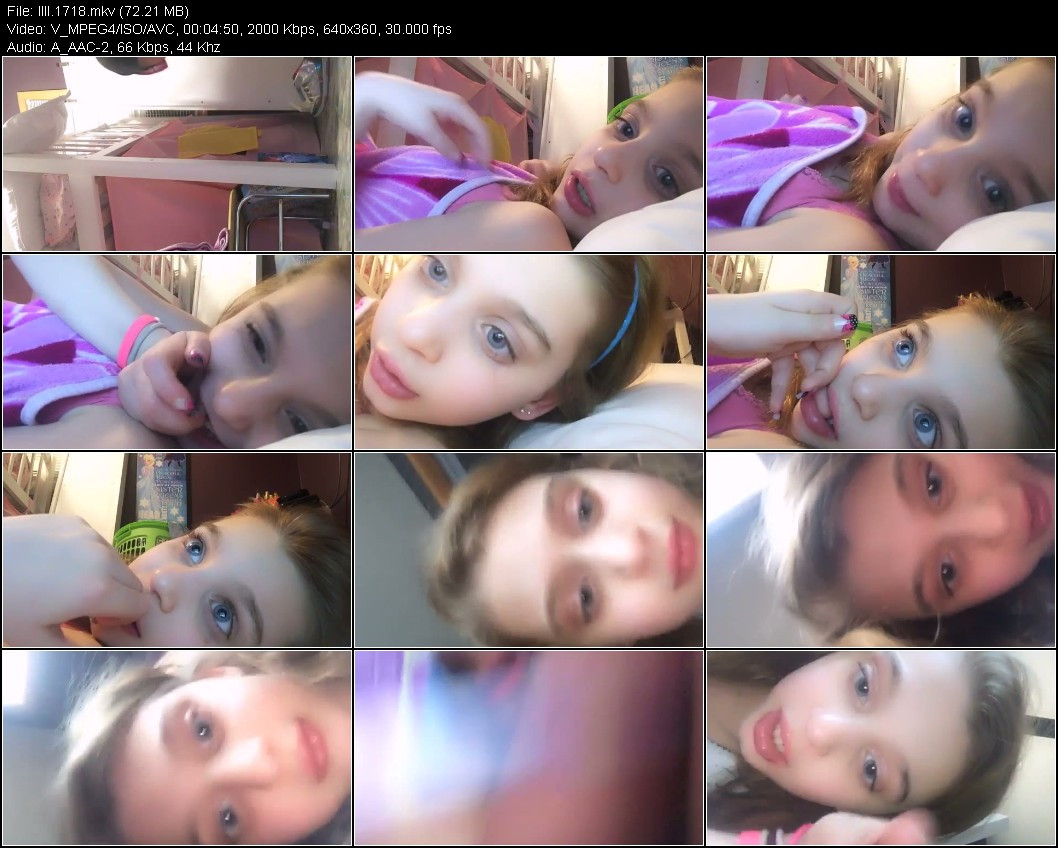Click the second row's center thumbnail
This screenshot has height=848, width=1058.
pos(529,352)
